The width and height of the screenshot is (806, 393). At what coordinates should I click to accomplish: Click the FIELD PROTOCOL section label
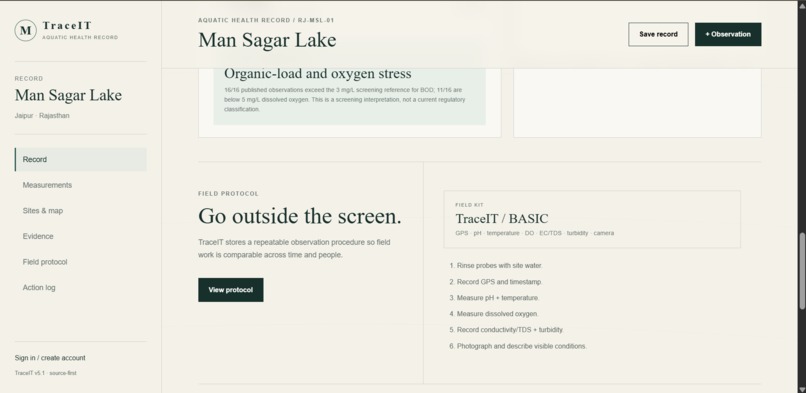pyautogui.click(x=228, y=194)
